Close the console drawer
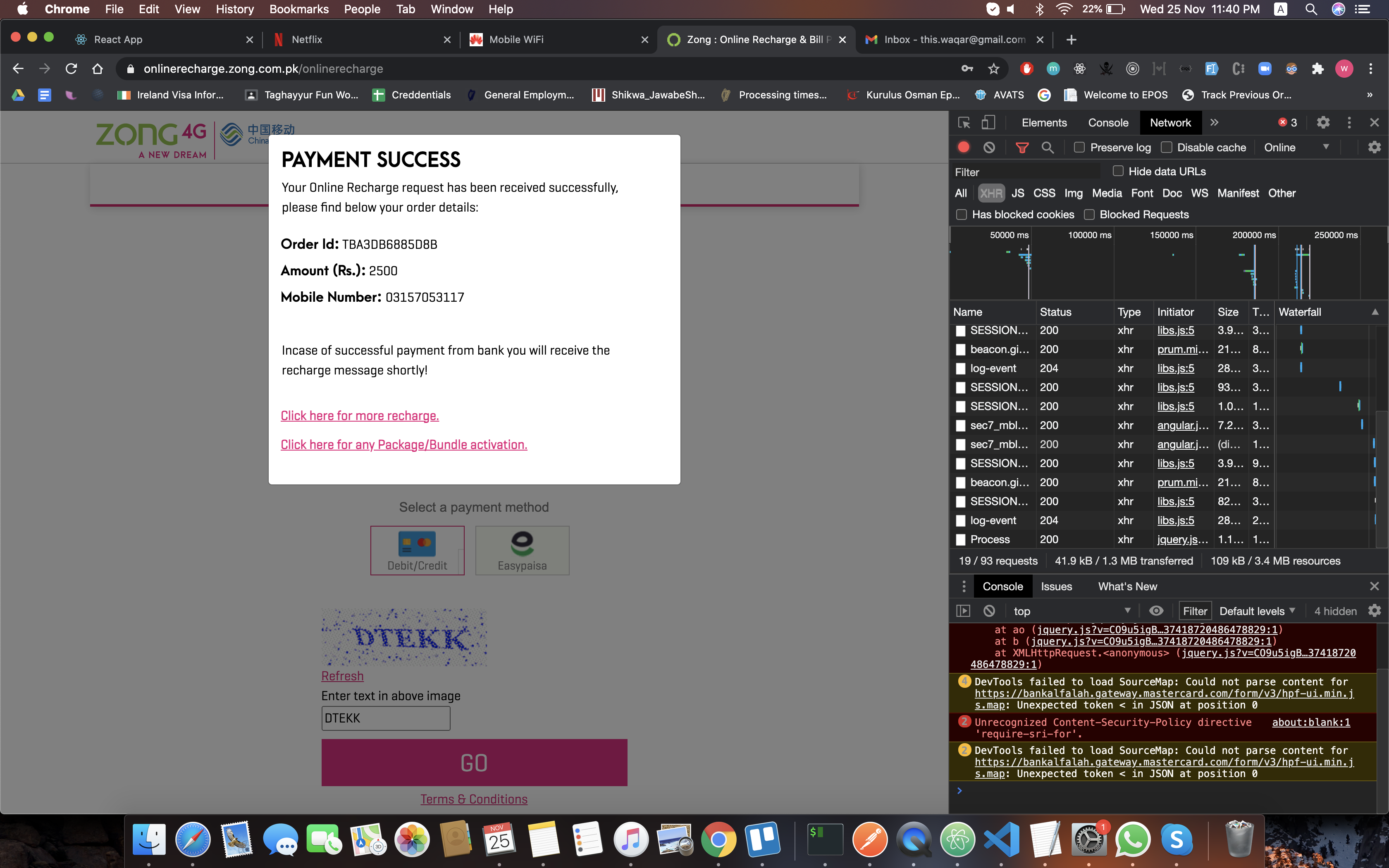Viewport: 1389px width, 868px height. 1374,586
